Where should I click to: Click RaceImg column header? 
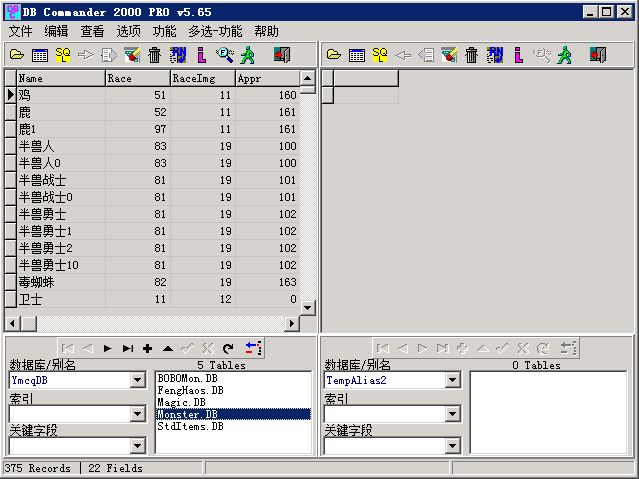pyautogui.click(x=203, y=78)
